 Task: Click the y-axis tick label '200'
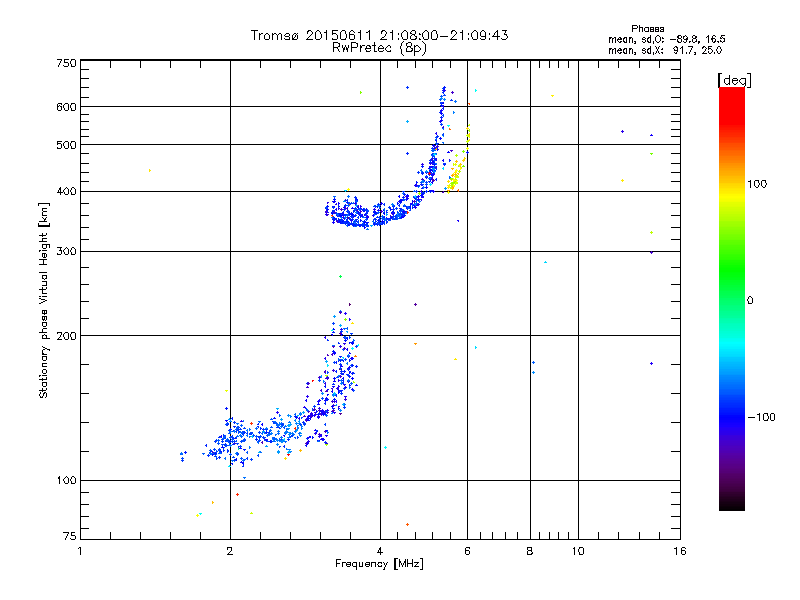tap(66, 336)
